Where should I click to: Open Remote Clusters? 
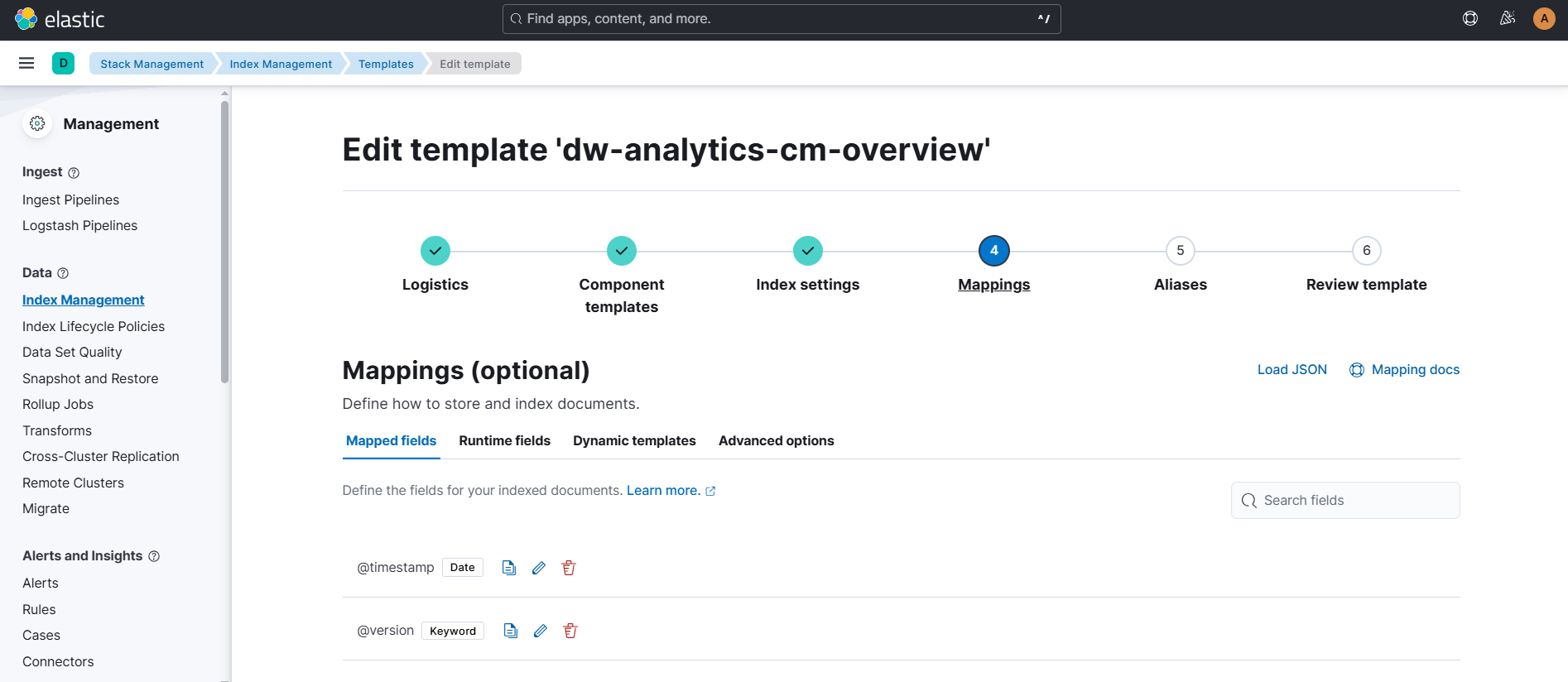73,483
